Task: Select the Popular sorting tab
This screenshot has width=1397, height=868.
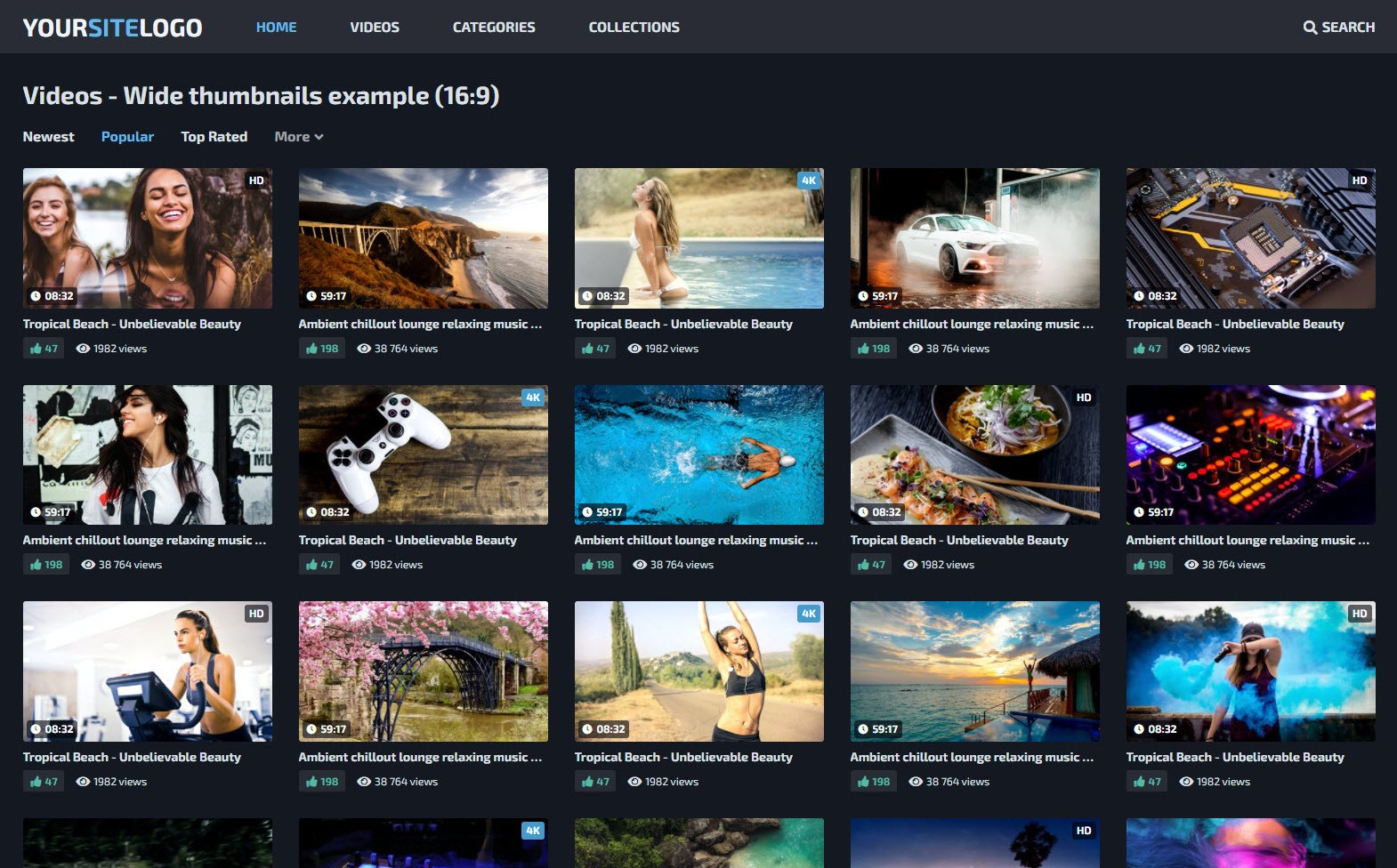Action: (127, 137)
